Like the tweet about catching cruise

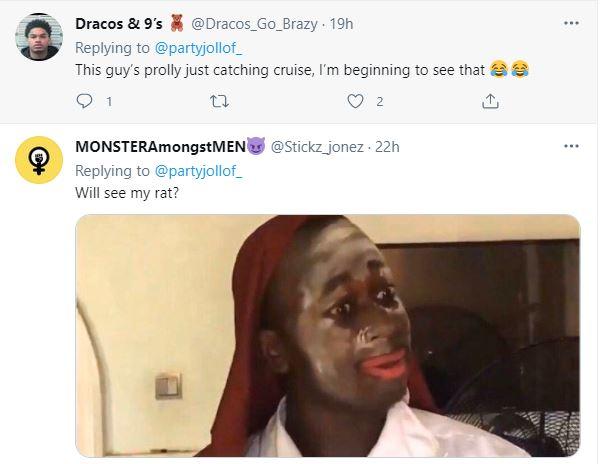click(354, 101)
